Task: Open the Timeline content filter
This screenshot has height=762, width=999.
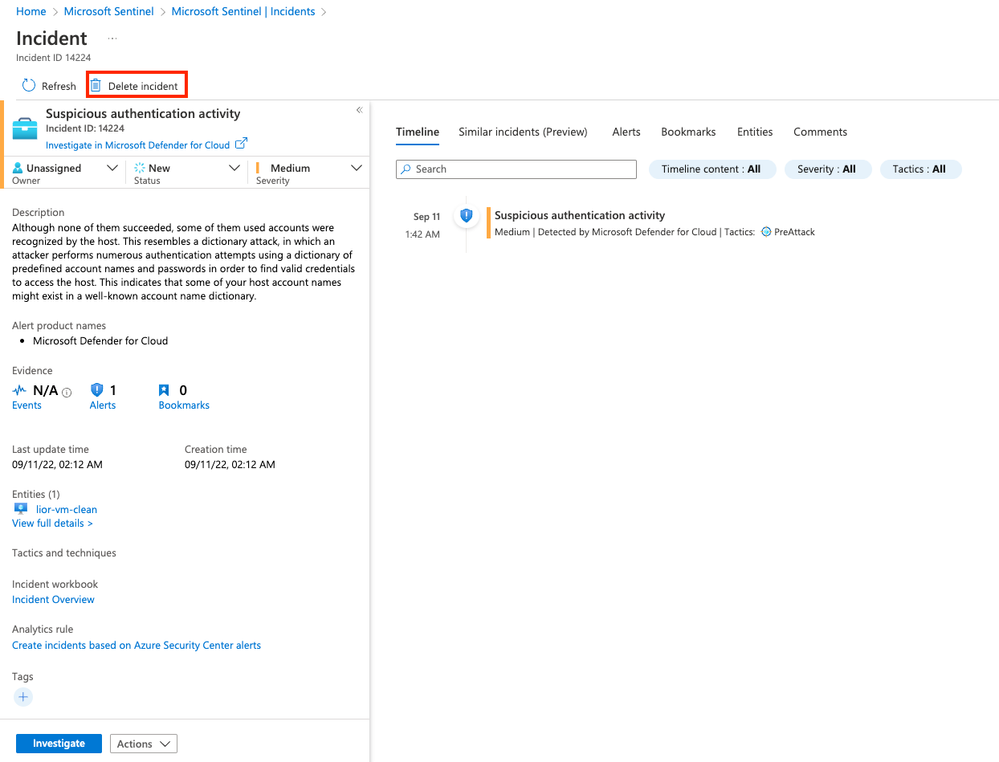Action: pyautogui.click(x=712, y=169)
